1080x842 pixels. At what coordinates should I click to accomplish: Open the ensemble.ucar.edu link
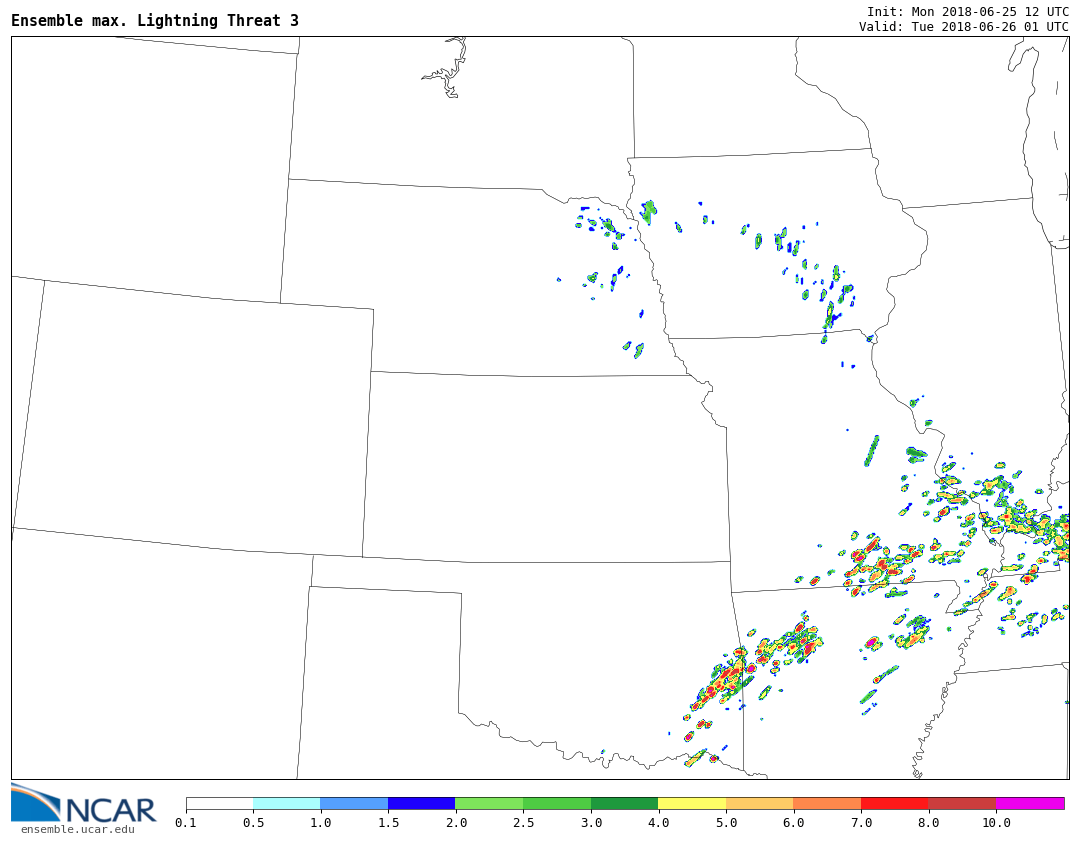click(77, 829)
